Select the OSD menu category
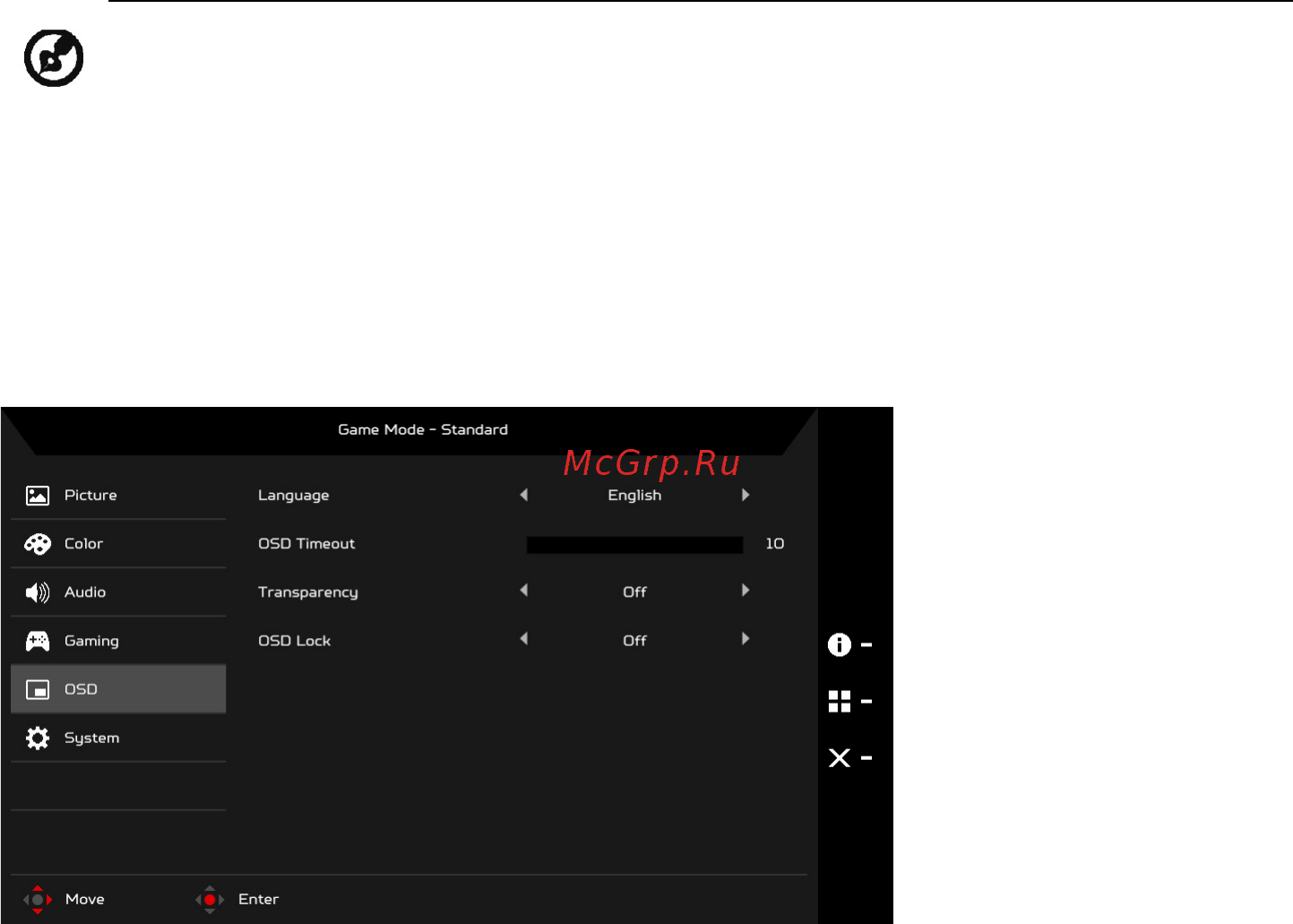This screenshot has width=1293, height=924. pos(118,689)
